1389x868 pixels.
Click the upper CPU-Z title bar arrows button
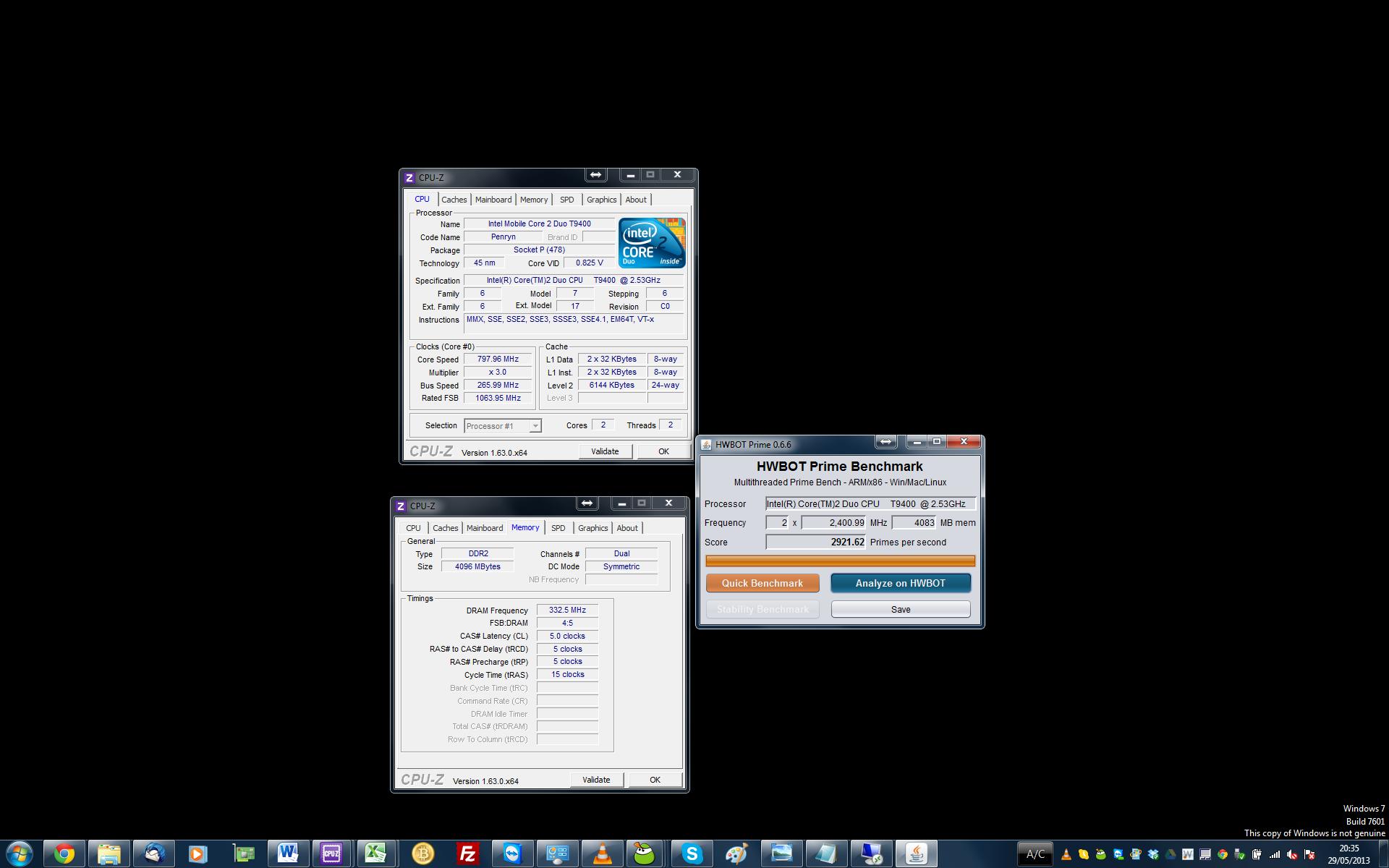pos(595,175)
